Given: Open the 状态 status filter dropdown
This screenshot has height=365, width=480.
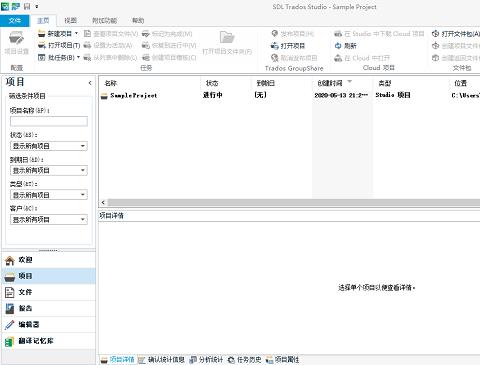Looking at the screenshot, I should (x=83, y=146).
